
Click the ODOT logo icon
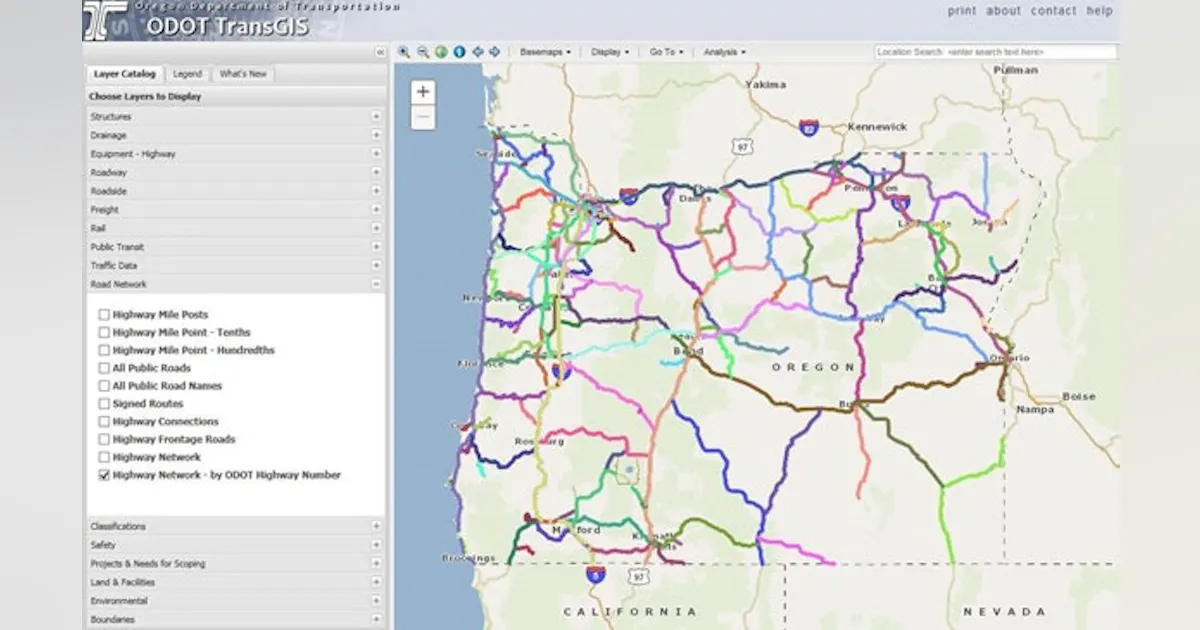(106, 19)
